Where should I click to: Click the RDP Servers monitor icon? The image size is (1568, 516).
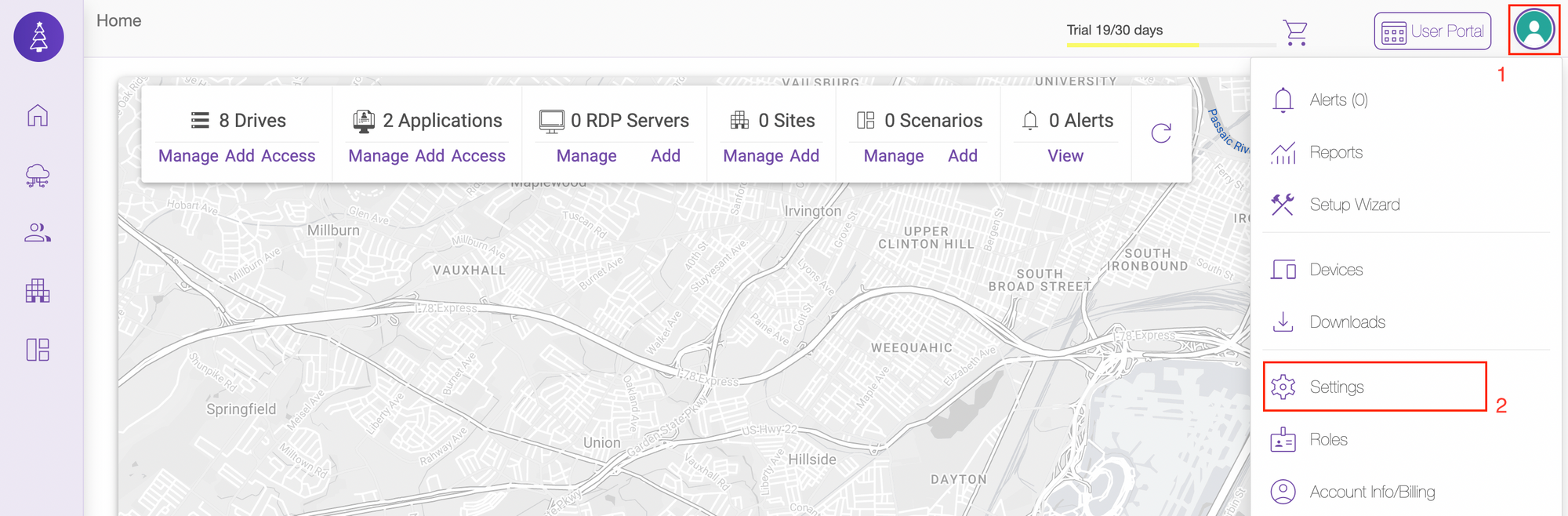(x=551, y=120)
